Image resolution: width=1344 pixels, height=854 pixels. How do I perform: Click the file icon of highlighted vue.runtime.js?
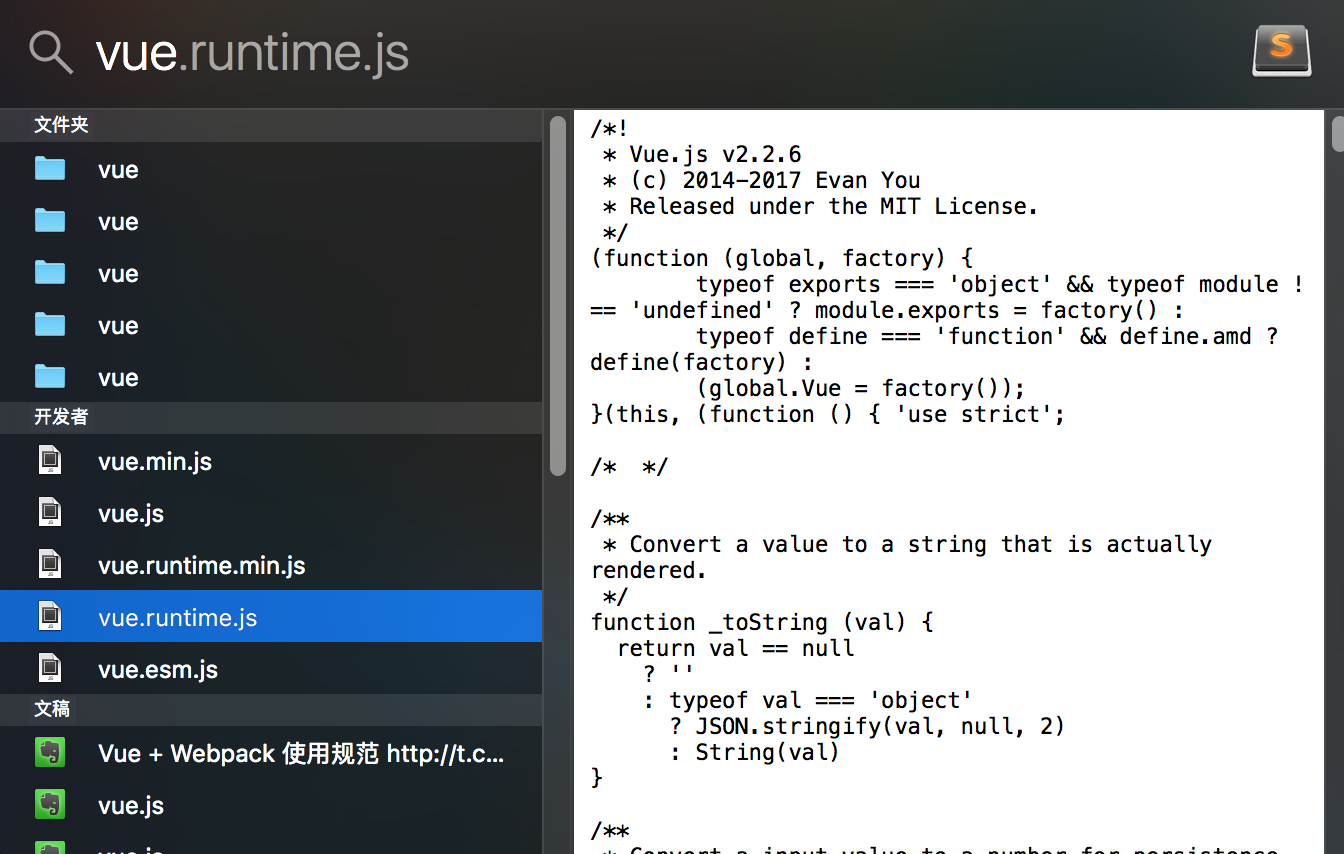click(50, 616)
